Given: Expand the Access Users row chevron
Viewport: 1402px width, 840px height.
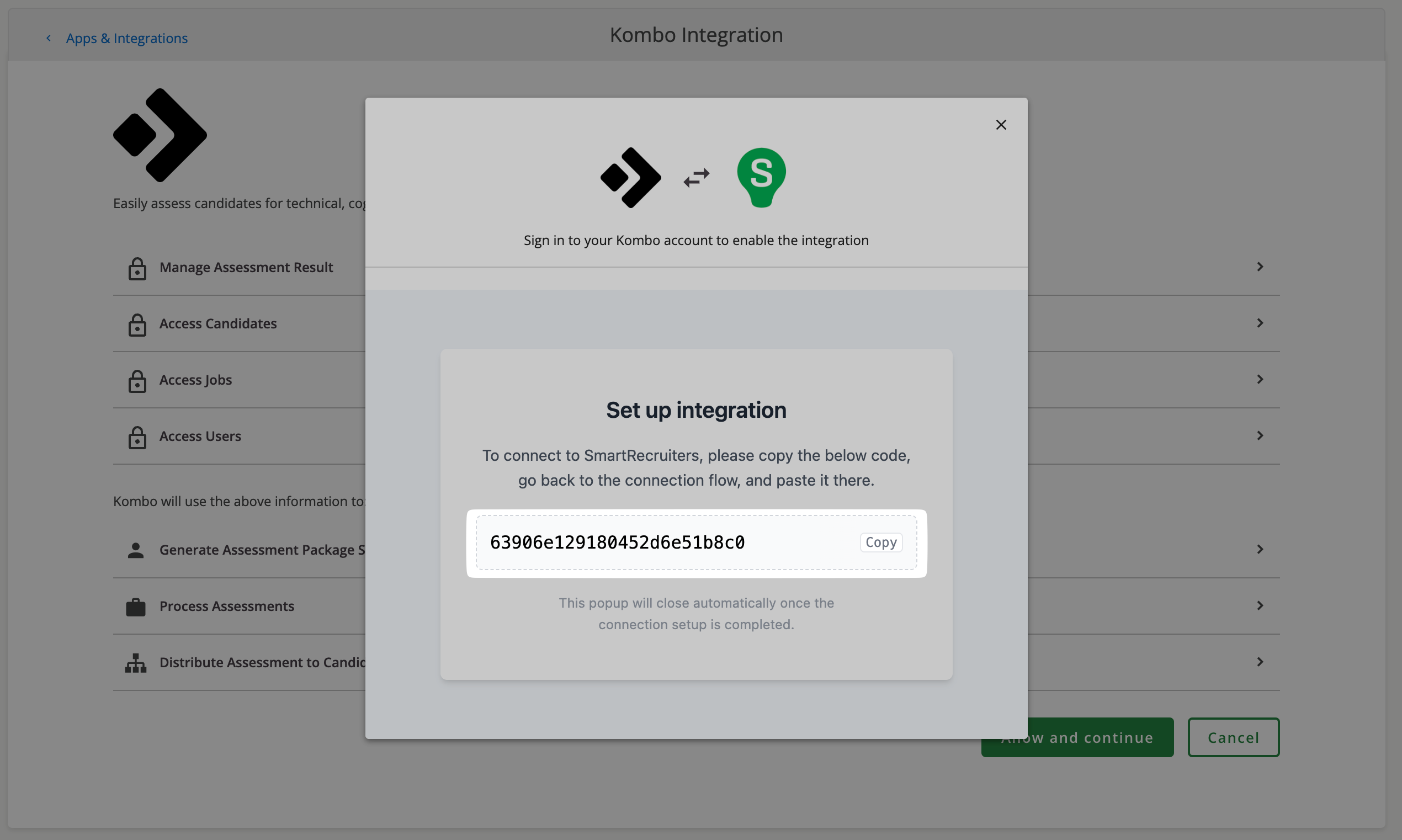Looking at the screenshot, I should [x=1260, y=435].
